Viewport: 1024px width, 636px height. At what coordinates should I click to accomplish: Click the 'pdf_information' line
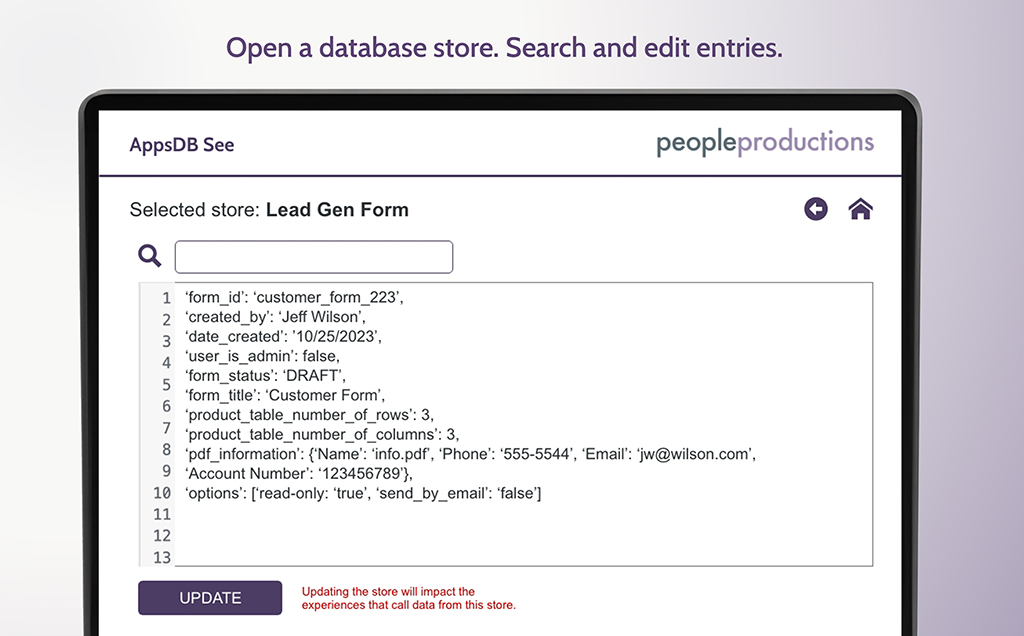tap(470, 454)
